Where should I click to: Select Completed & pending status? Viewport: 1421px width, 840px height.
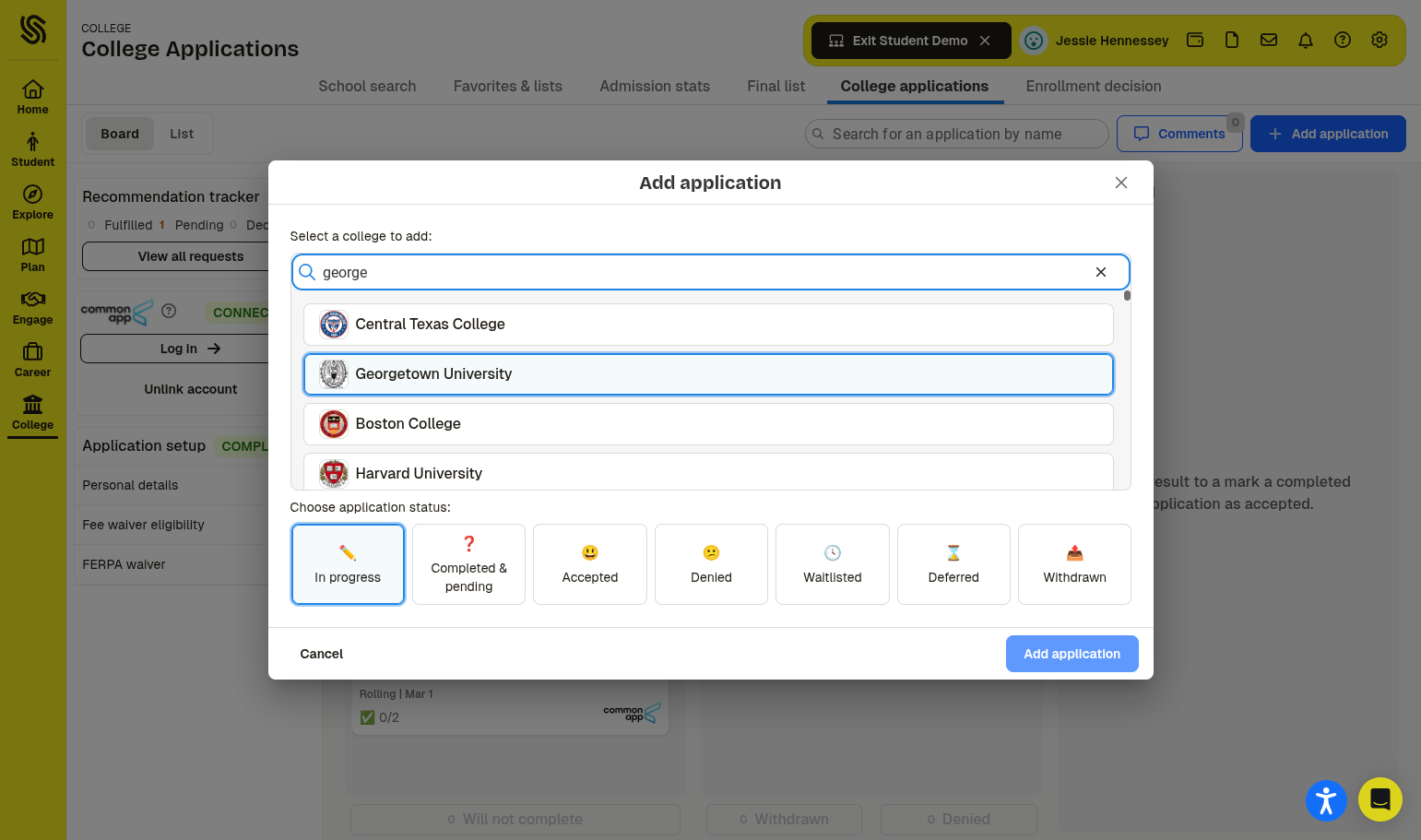point(468,564)
